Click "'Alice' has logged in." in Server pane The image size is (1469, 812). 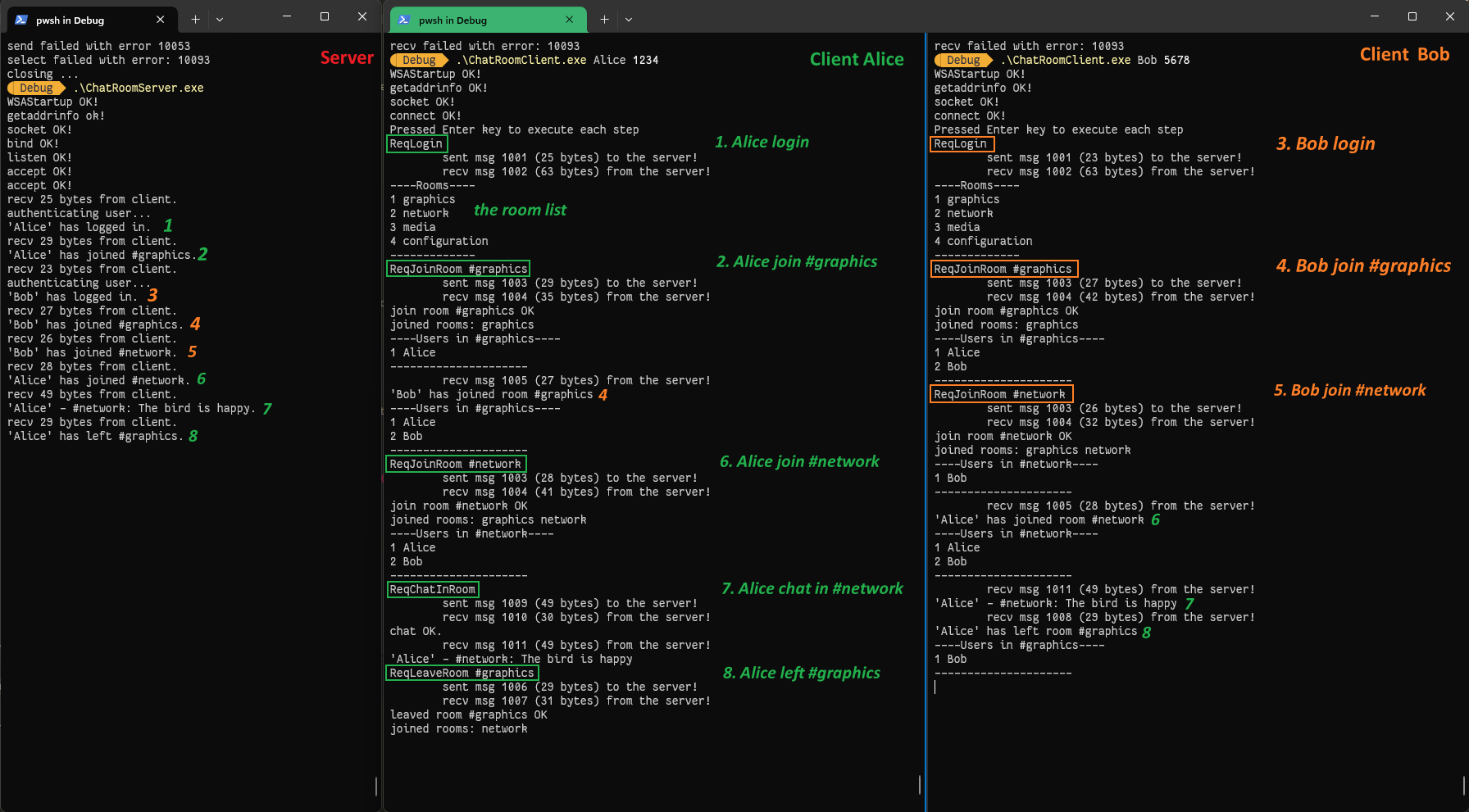pos(79,227)
